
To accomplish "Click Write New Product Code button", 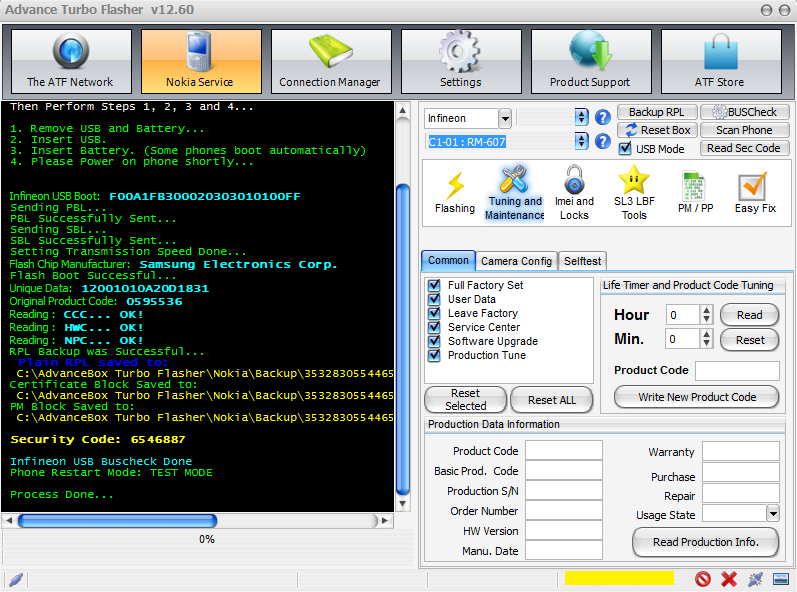I will [x=697, y=397].
